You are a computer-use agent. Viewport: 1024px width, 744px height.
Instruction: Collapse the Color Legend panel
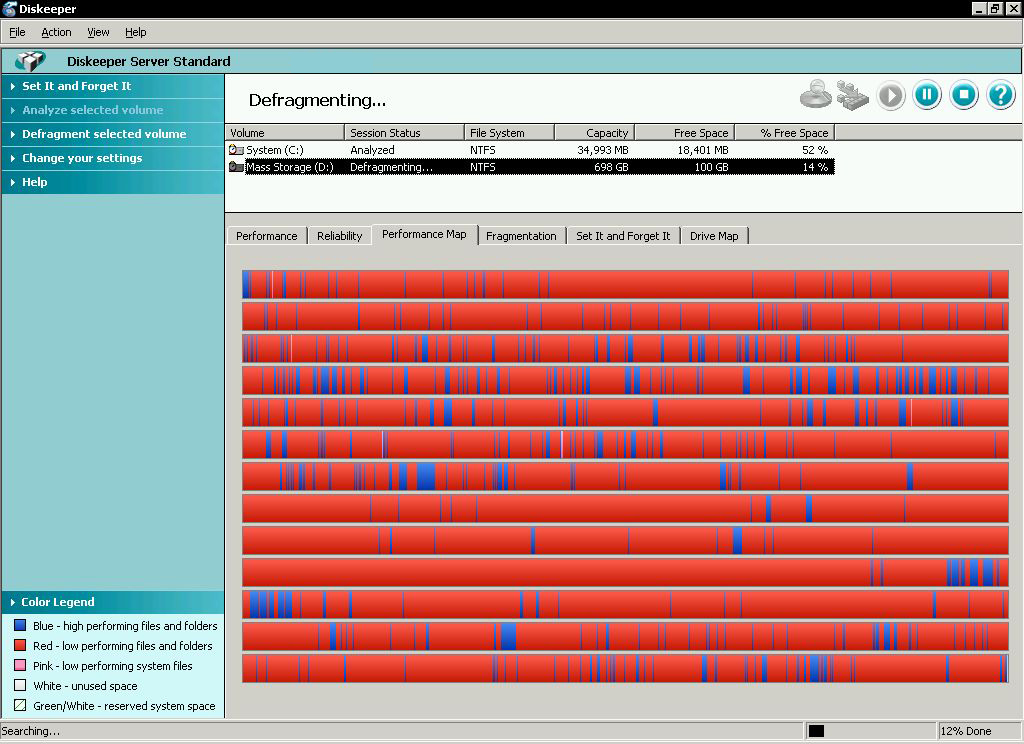tap(113, 602)
